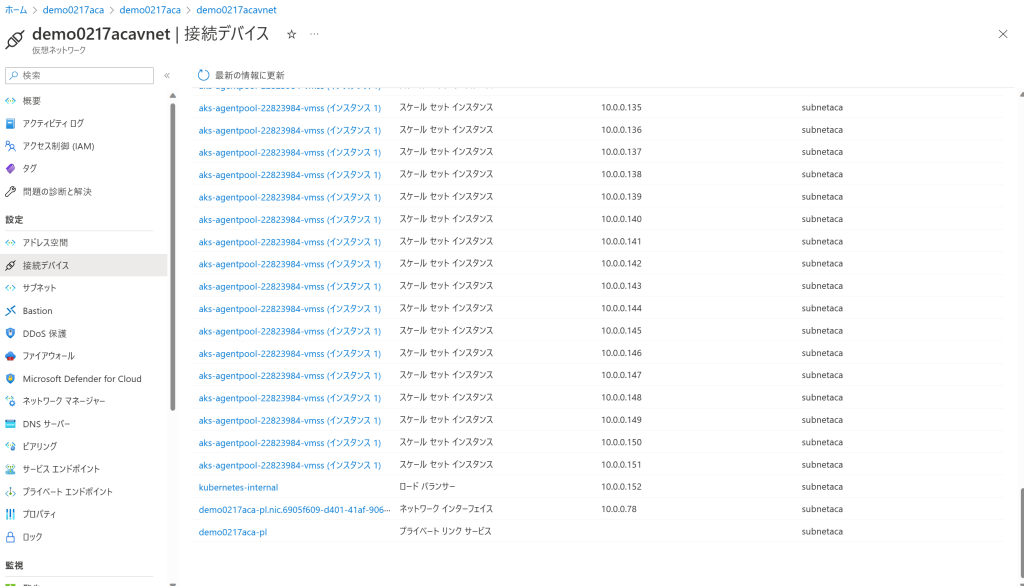The width and height of the screenshot is (1024, 586).
Task: Open aks-agentpool instance with IP 10.0.0.140
Action: (x=289, y=220)
